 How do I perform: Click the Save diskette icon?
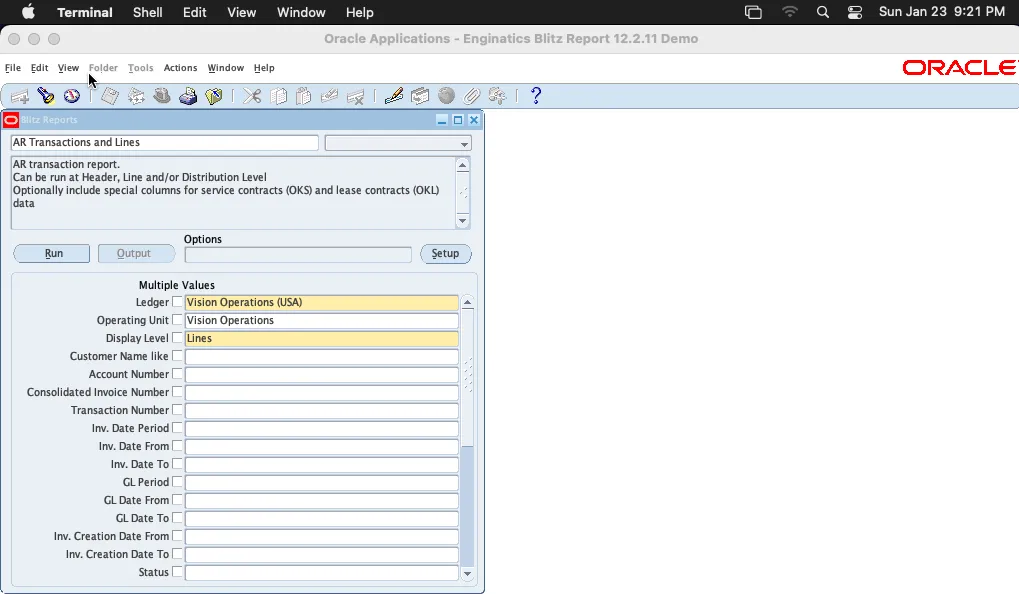point(110,96)
